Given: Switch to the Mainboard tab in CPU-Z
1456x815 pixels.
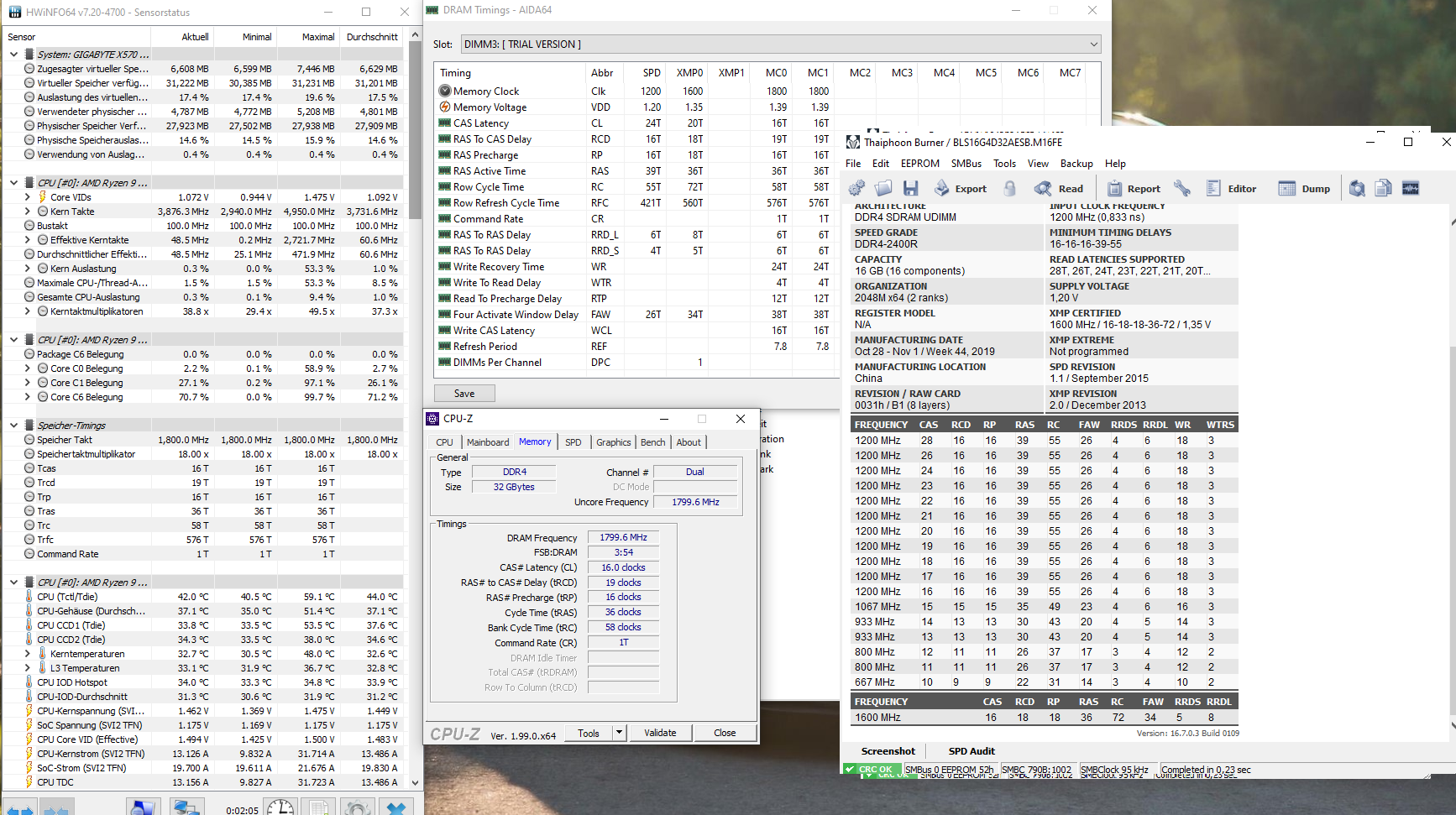Looking at the screenshot, I should [488, 442].
